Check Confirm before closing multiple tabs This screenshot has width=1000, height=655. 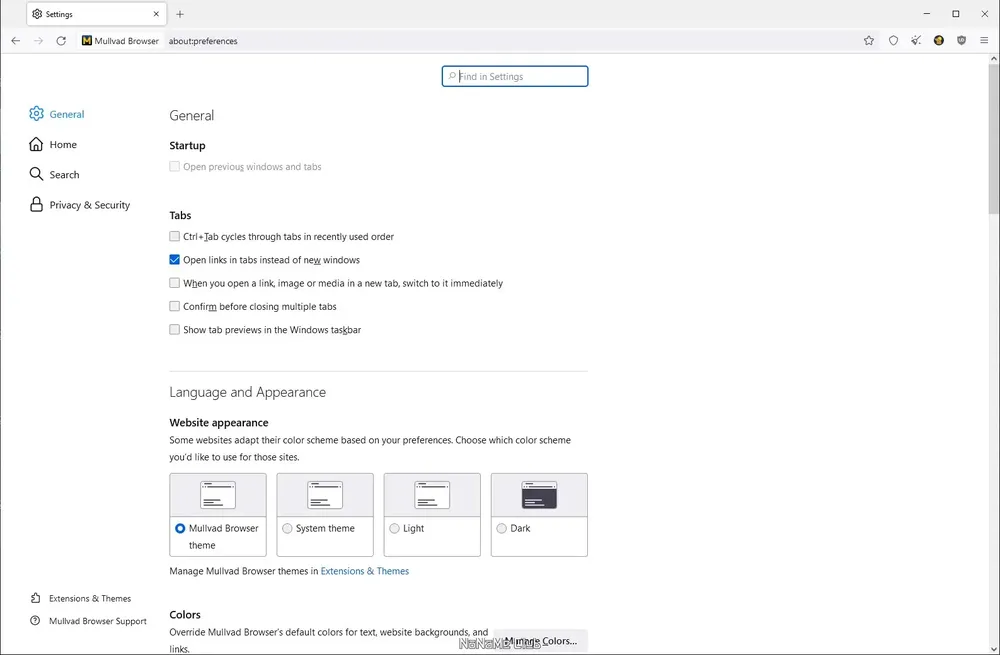(x=174, y=306)
